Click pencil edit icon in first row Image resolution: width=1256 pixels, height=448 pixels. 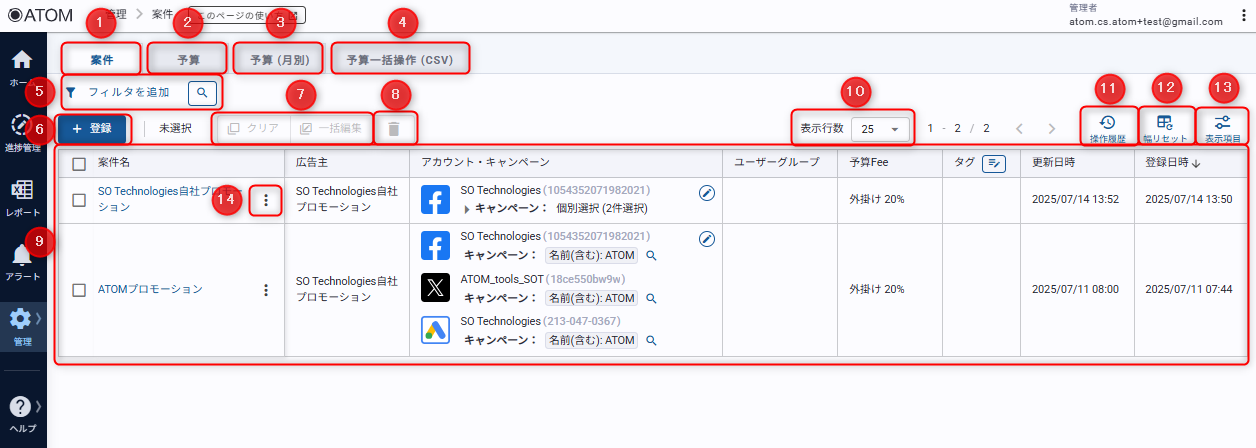coord(707,193)
